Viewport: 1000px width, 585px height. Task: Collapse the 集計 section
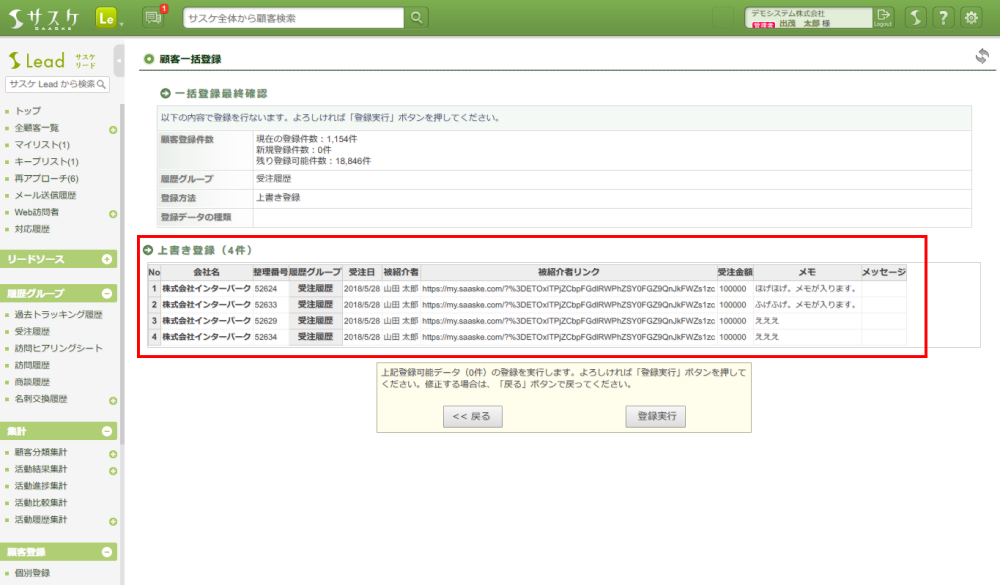tap(107, 431)
